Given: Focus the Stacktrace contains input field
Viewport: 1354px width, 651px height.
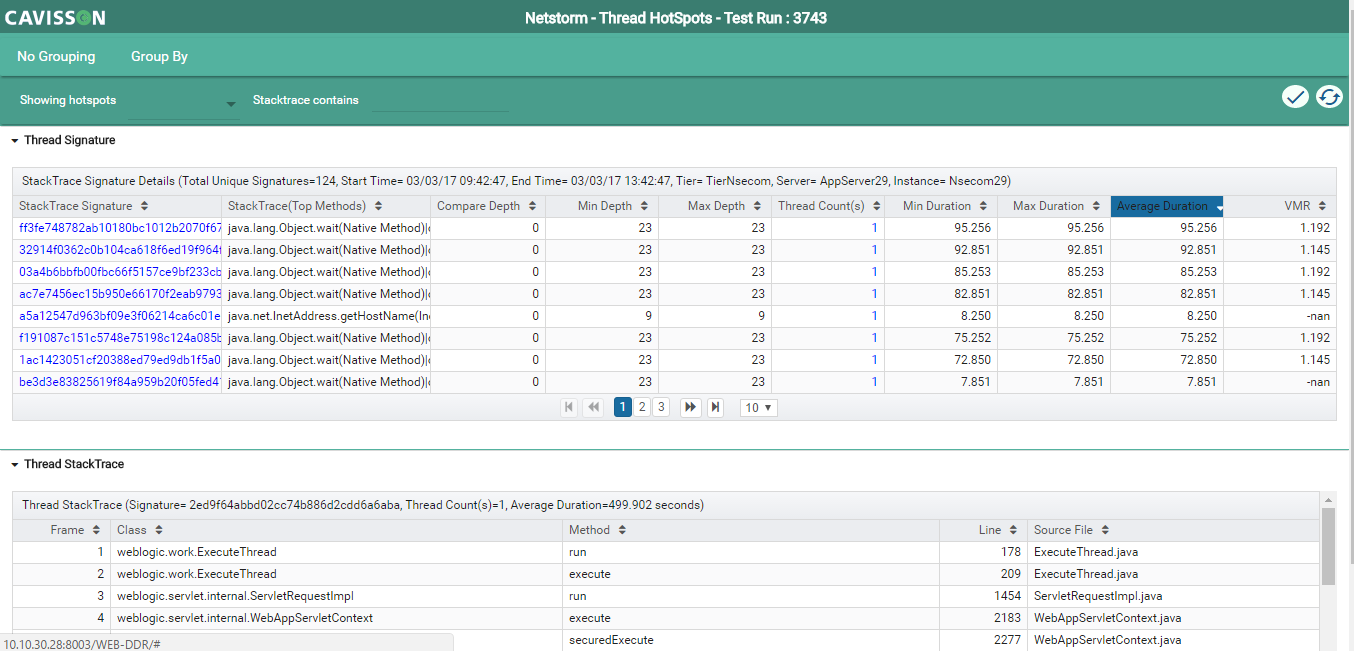Looking at the screenshot, I should (441, 100).
